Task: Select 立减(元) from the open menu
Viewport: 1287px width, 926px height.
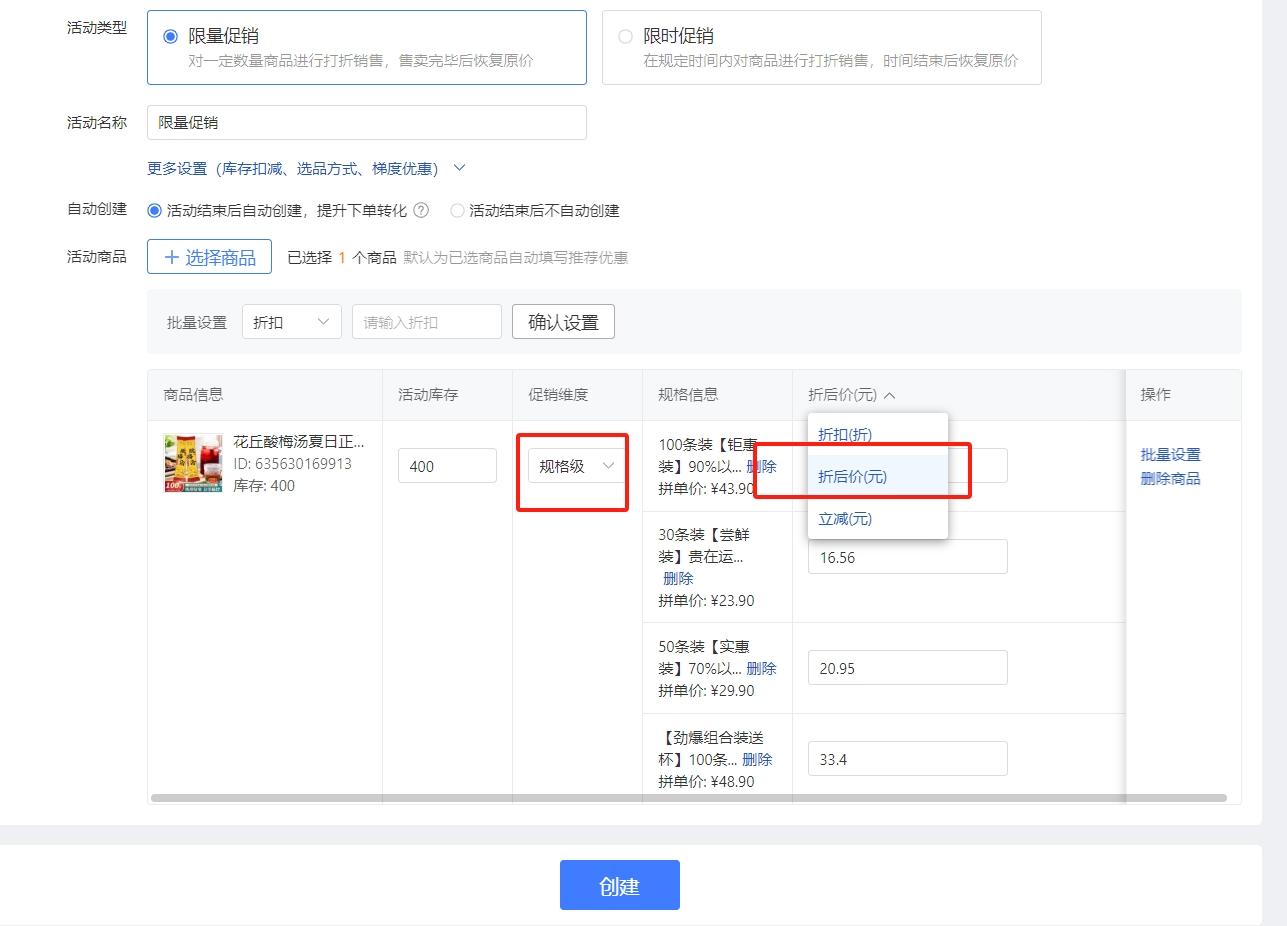Action: pyautogui.click(x=844, y=518)
